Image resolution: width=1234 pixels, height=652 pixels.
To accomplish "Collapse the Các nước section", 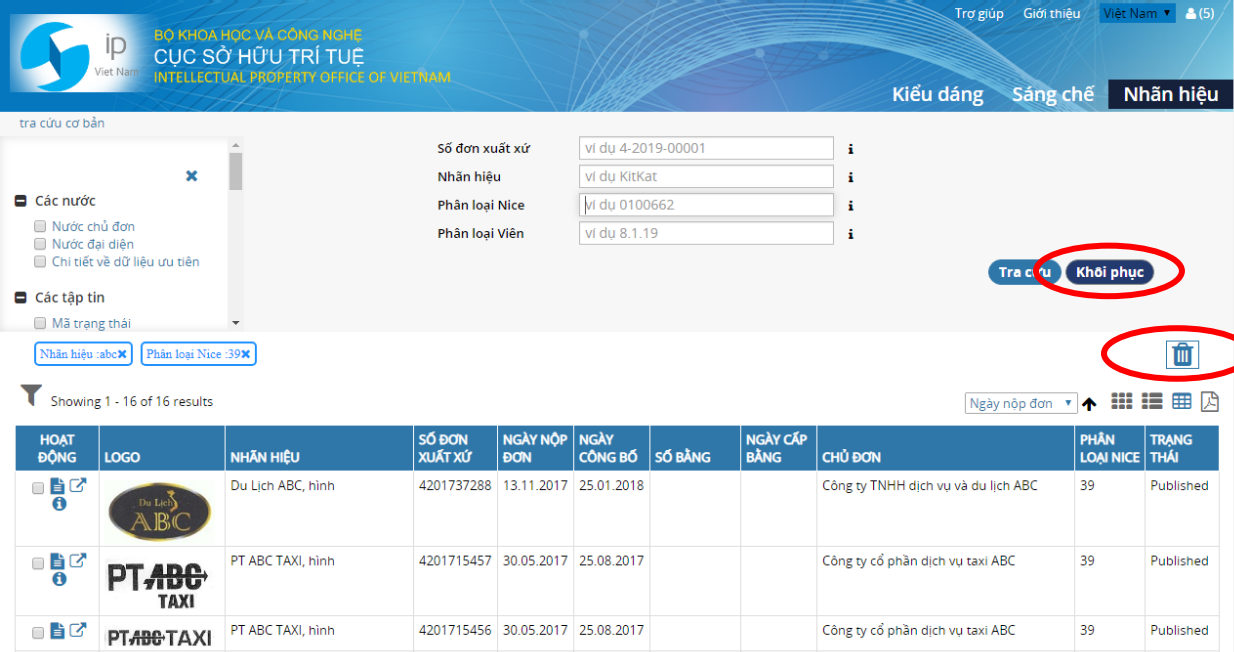I will point(20,201).
